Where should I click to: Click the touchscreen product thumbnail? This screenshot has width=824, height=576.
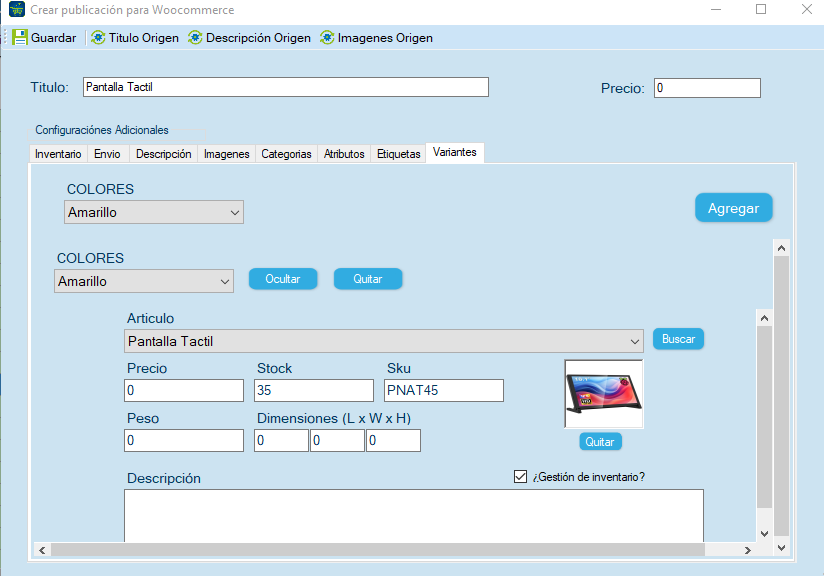click(604, 394)
